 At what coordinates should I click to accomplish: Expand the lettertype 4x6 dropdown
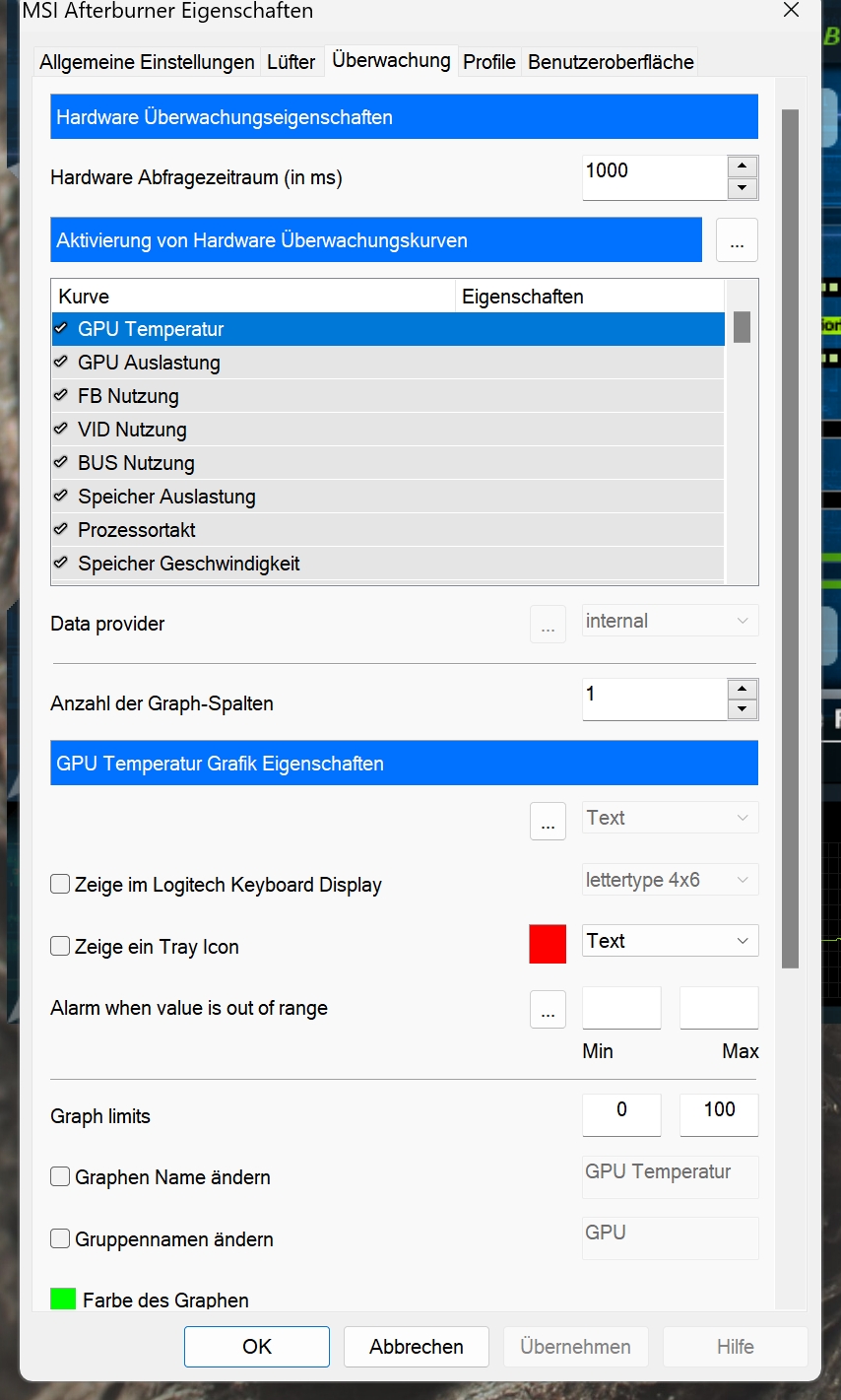coord(670,880)
